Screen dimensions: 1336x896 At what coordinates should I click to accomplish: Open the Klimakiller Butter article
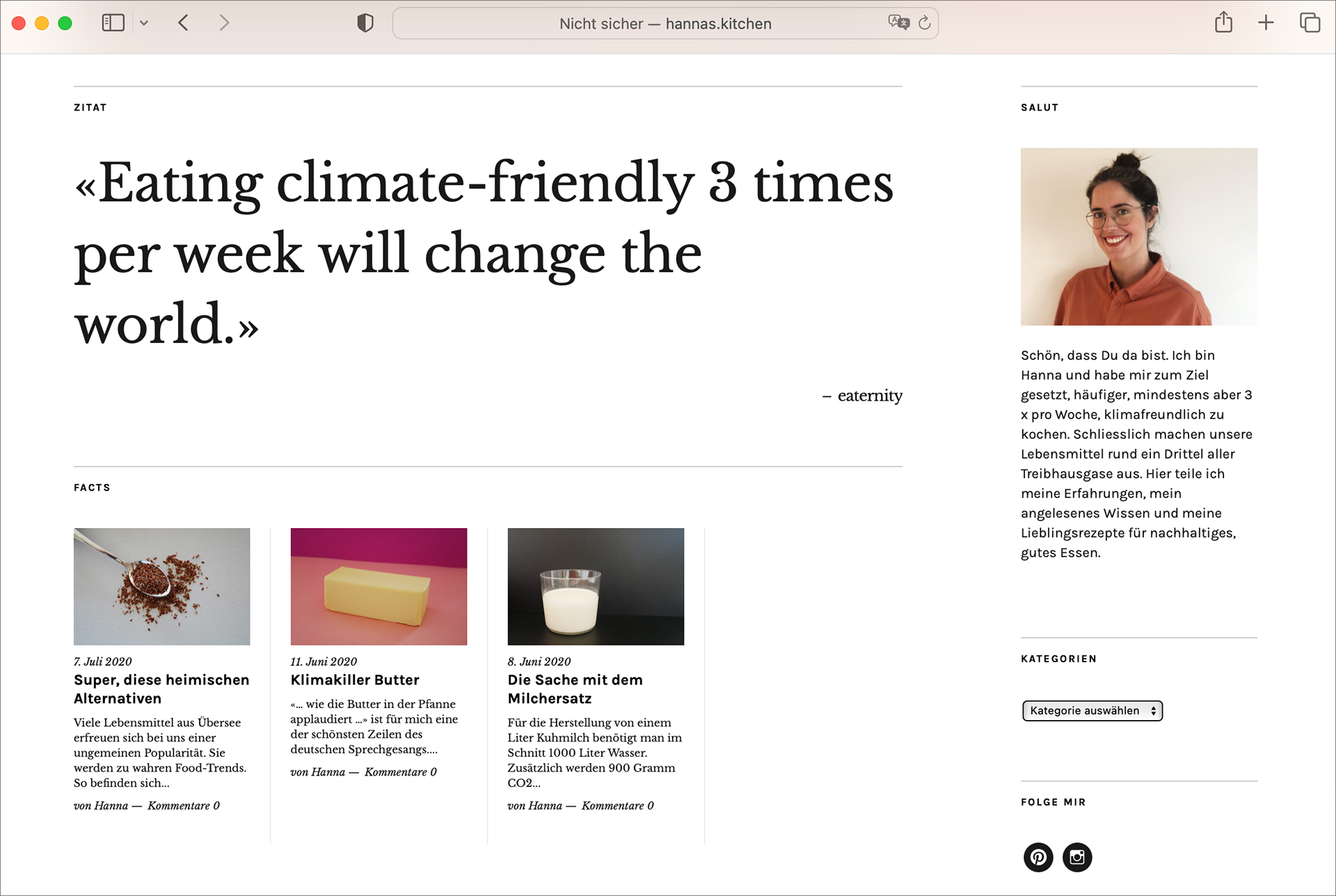tap(355, 680)
